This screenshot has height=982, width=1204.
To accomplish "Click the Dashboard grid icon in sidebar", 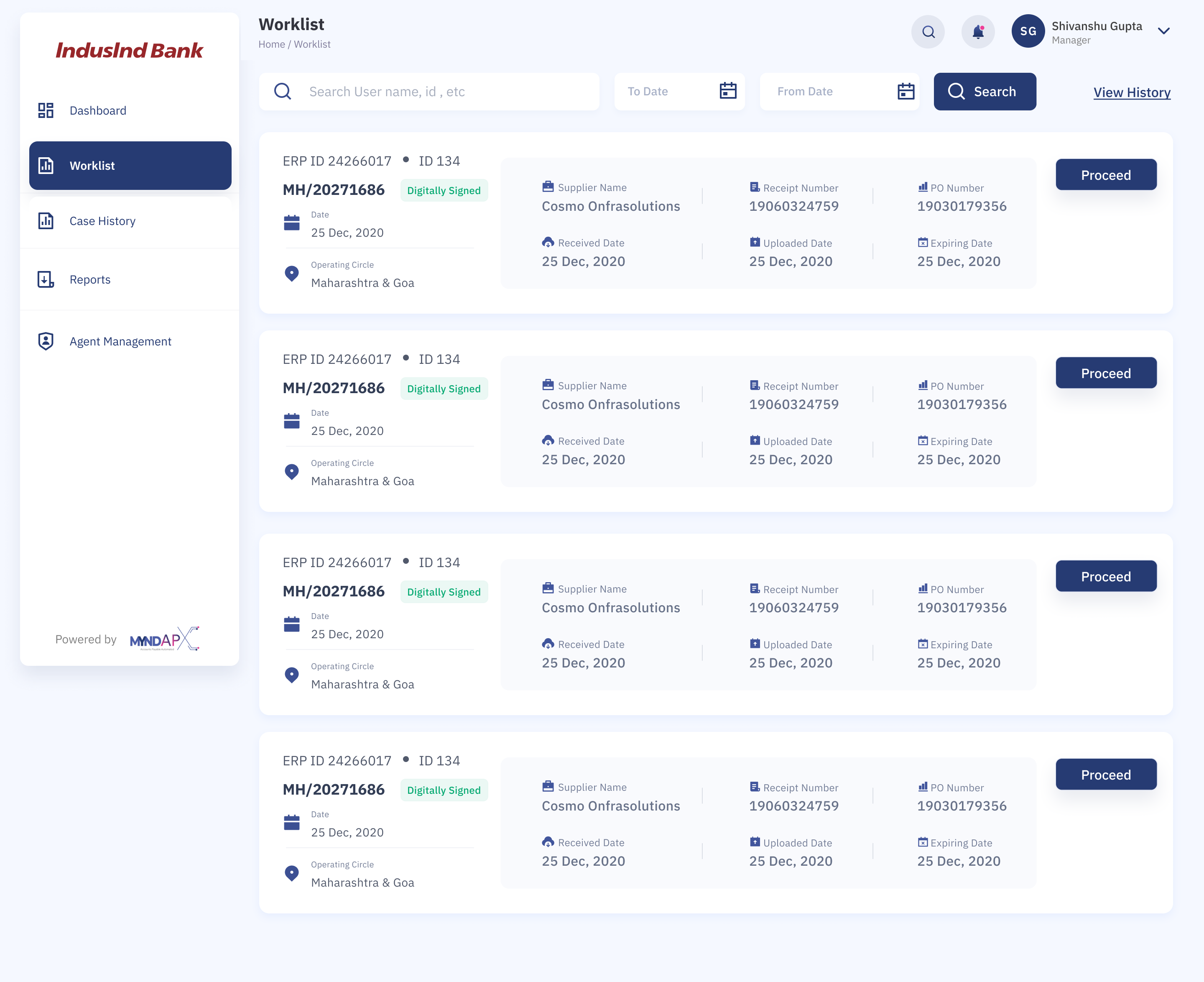I will pyautogui.click(x=46, y=110).
